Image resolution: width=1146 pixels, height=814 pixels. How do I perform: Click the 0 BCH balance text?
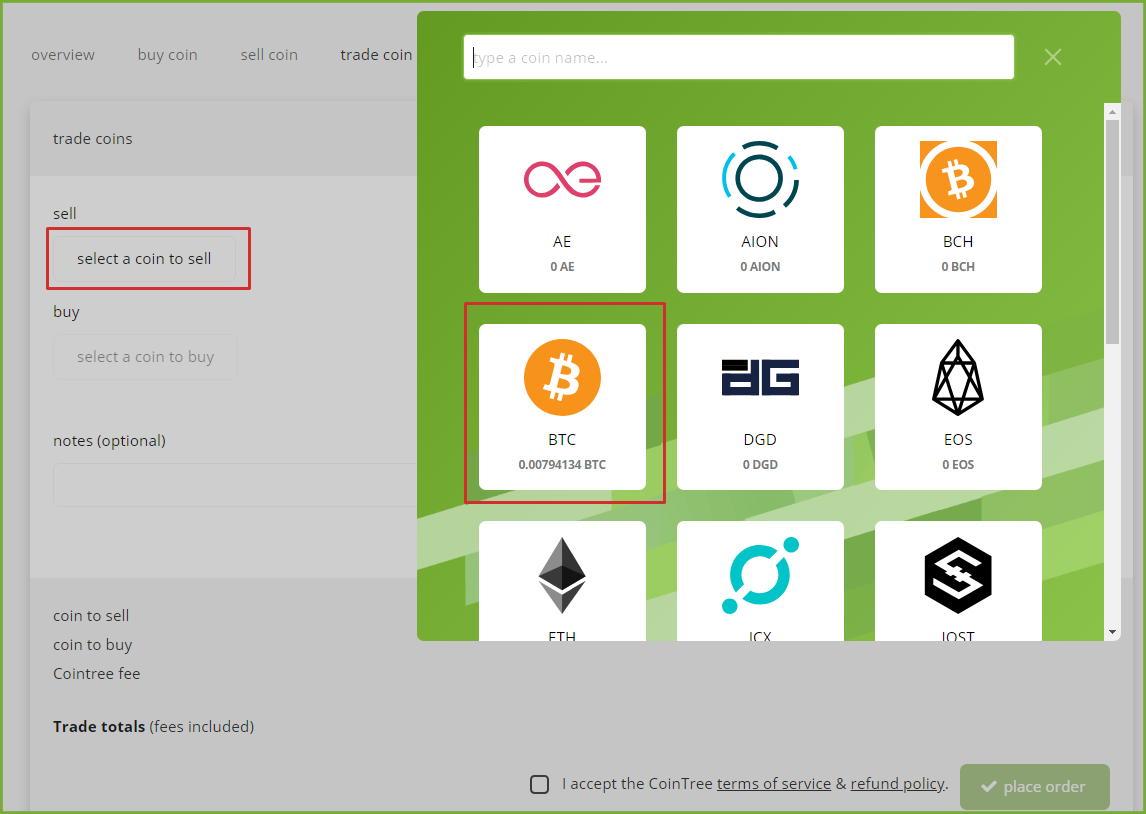958,267
